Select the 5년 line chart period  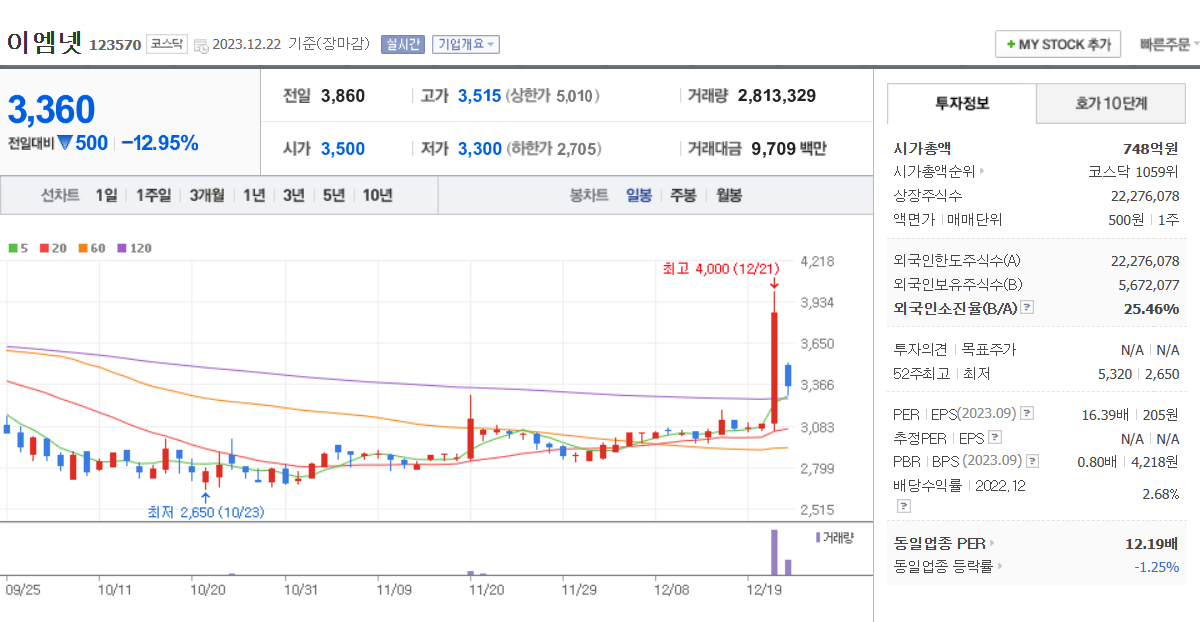(x=333, y=195)
